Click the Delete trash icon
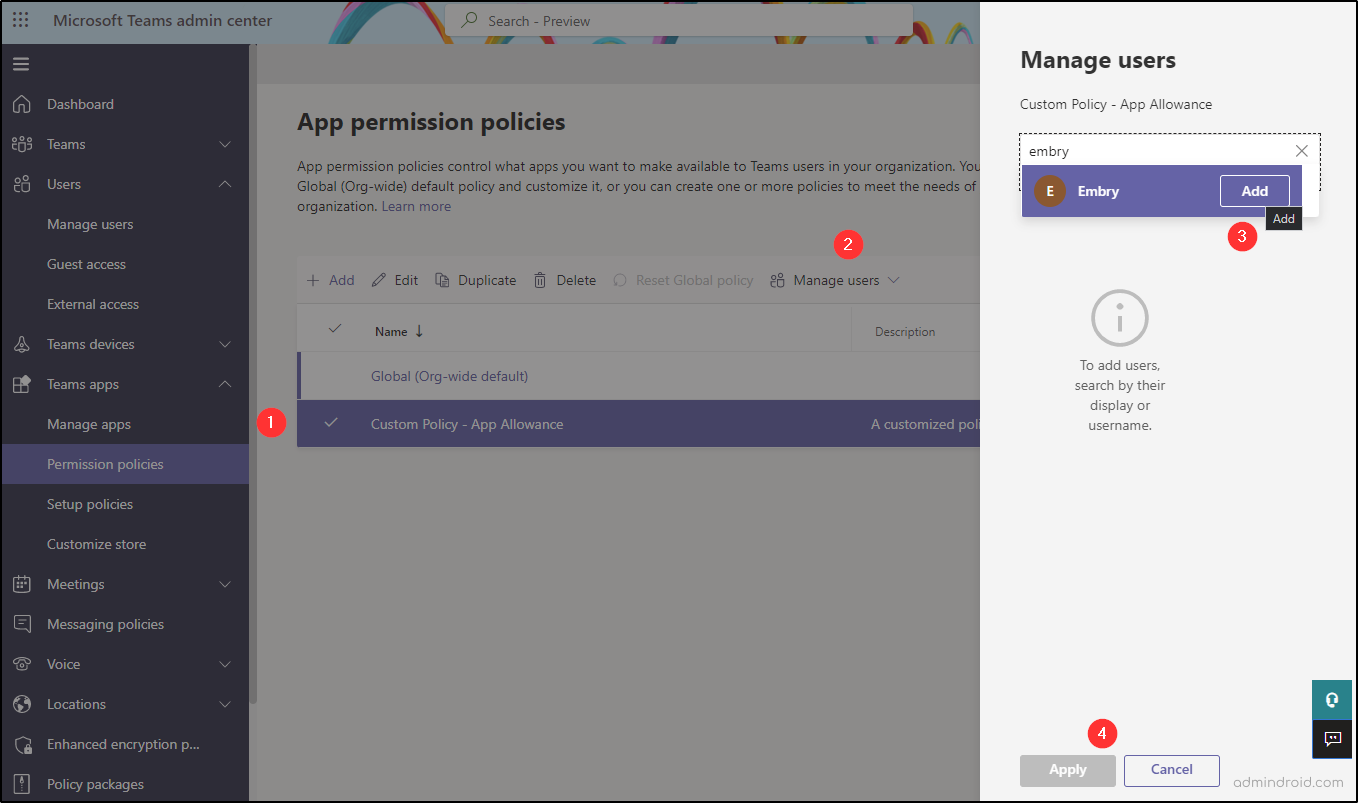Viewport: 1358px width, 803px height. click(x=538, y=280)
